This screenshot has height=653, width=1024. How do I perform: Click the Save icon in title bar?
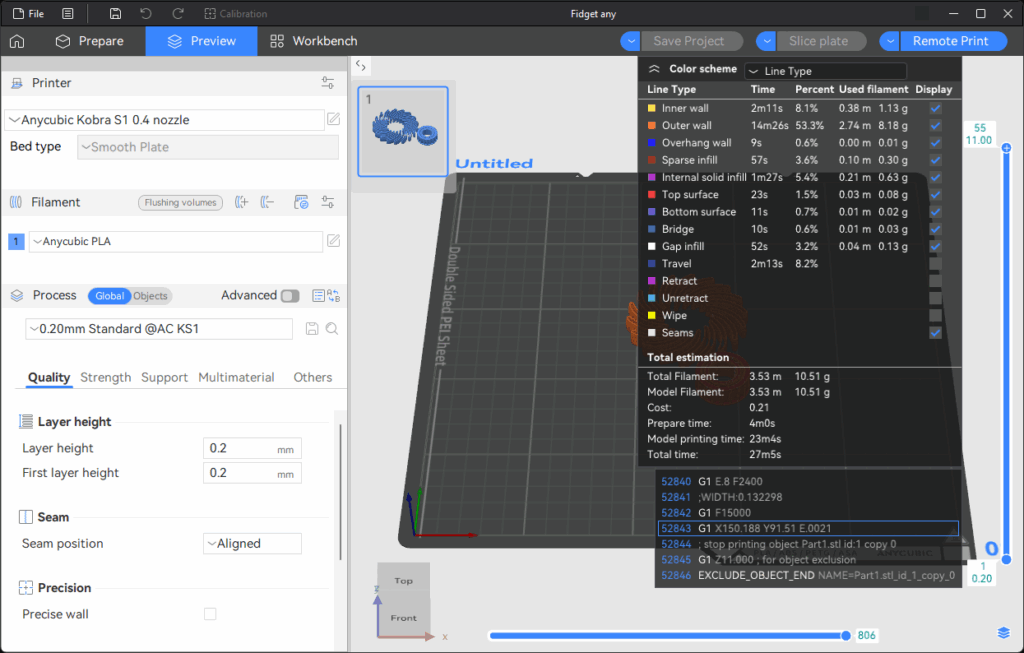tap(116, 14)
